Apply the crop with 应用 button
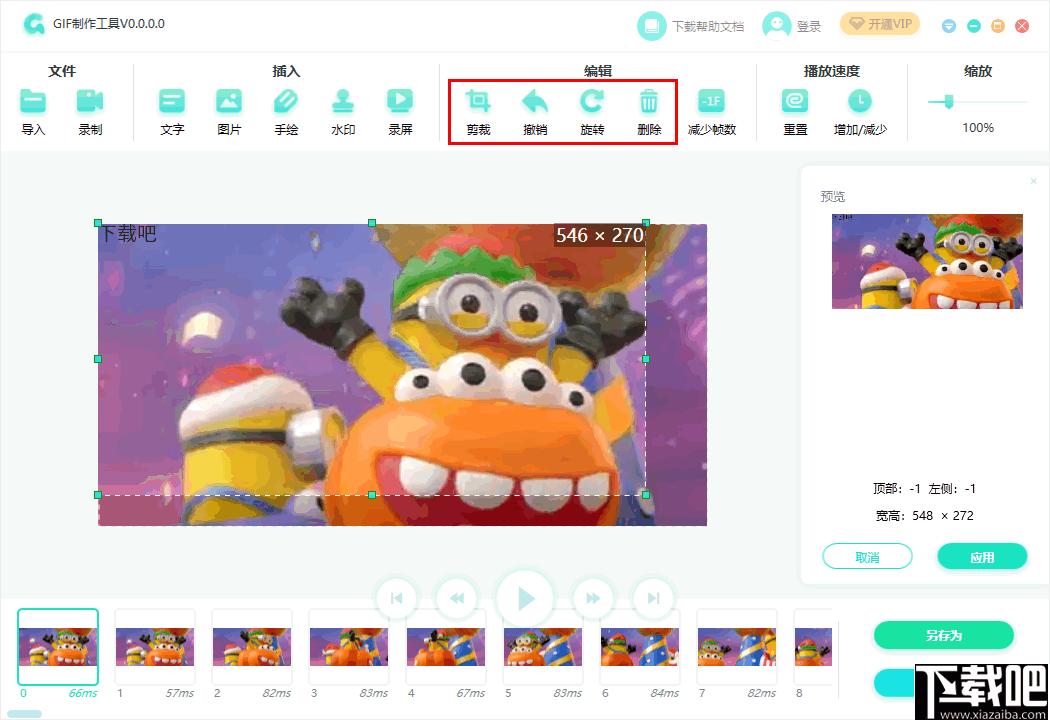Viewport: 1050px width, 720px height. click(982, 557)
